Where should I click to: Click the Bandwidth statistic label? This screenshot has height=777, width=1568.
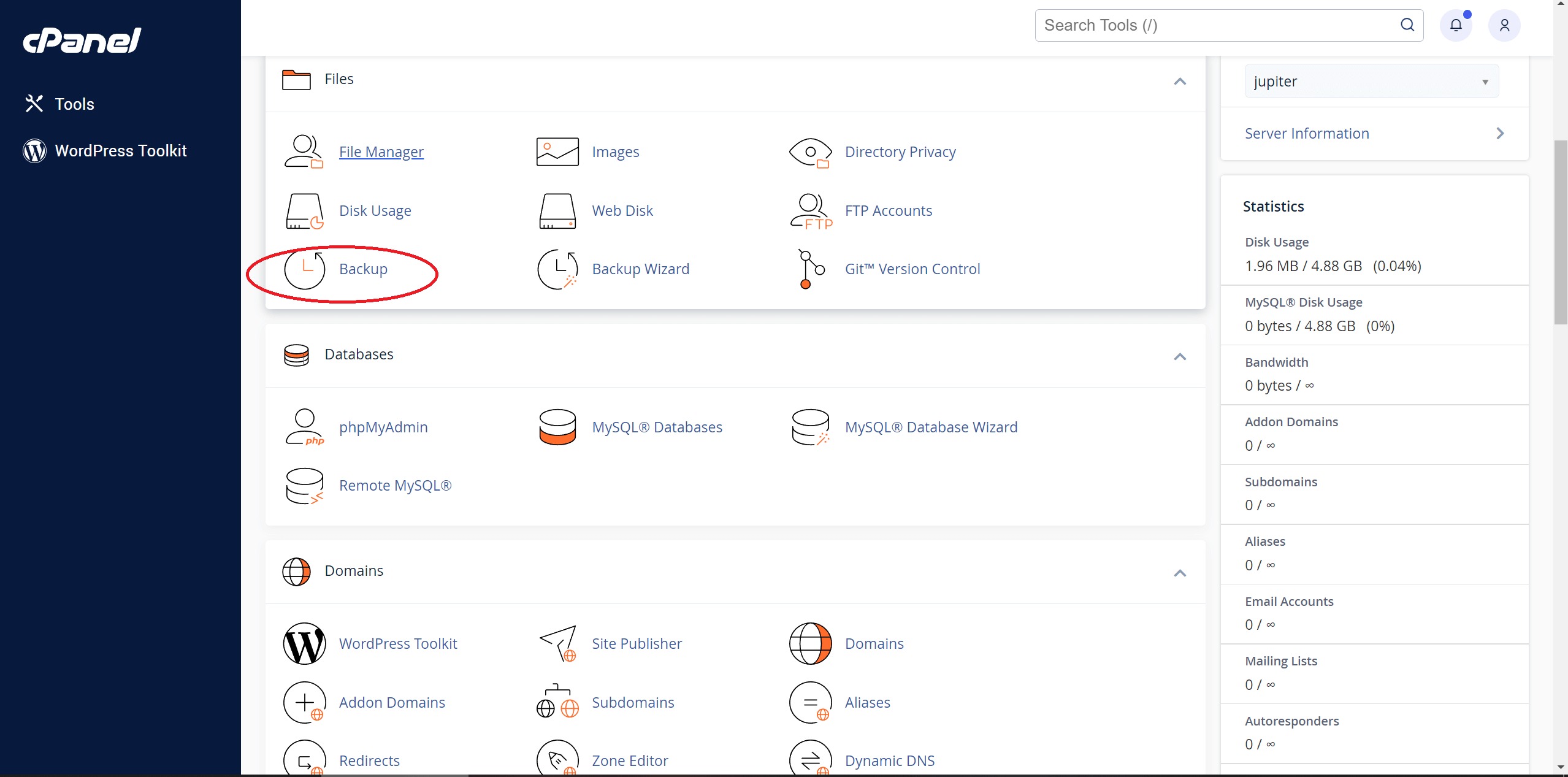(x=1277, y=362)
